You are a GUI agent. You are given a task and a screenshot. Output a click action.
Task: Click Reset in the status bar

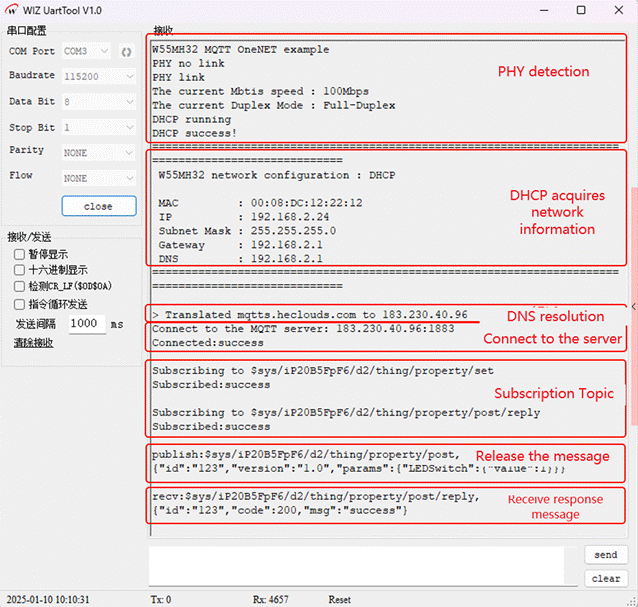click(x=340, y=599)
